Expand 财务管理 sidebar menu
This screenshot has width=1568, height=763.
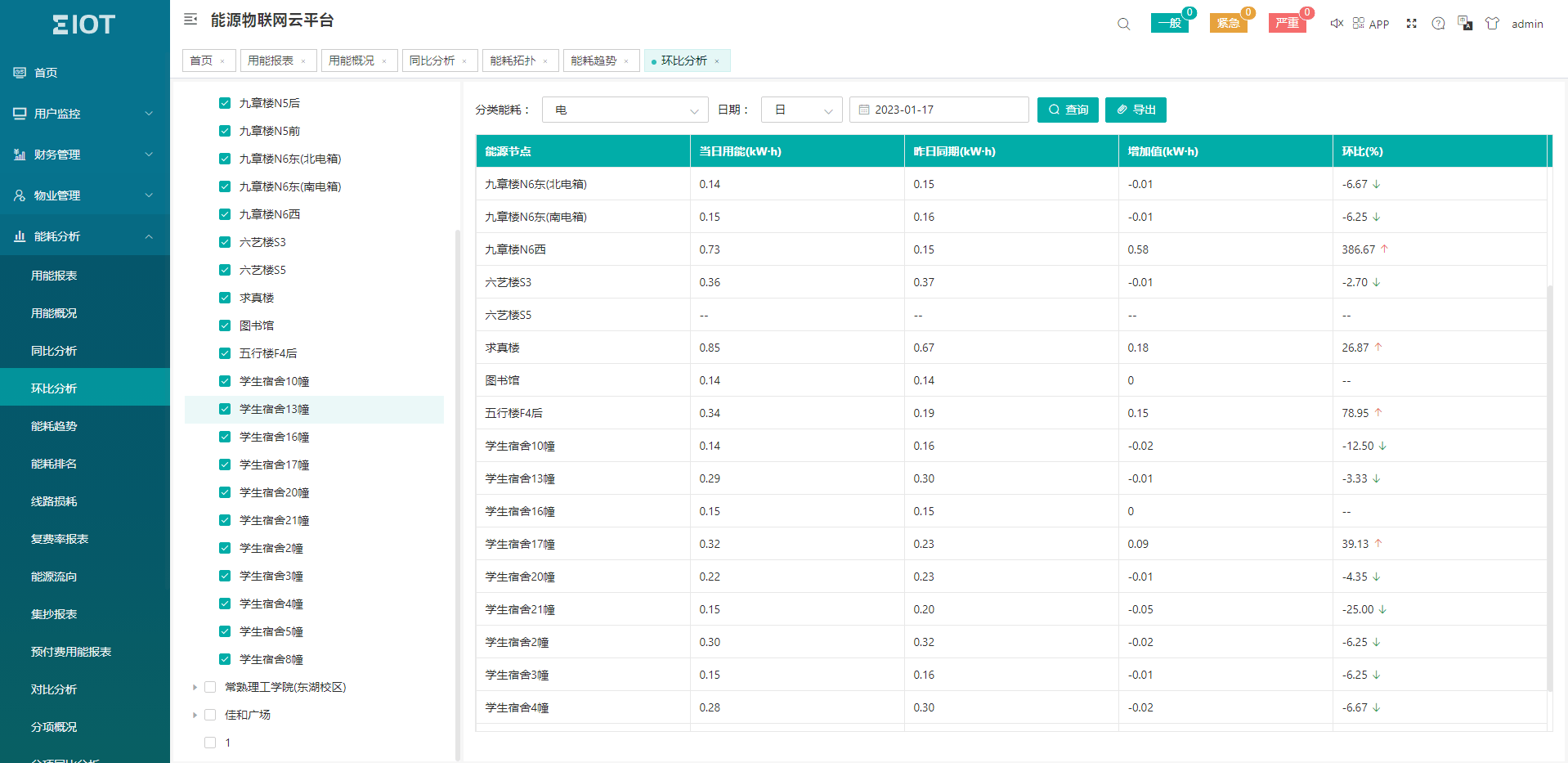[x=85, y=155]
